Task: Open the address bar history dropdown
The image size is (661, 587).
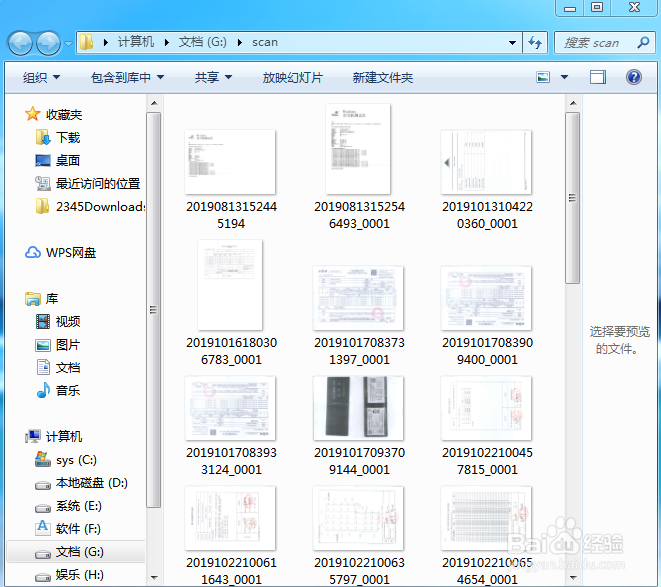Action: click(x=512, y=43)
